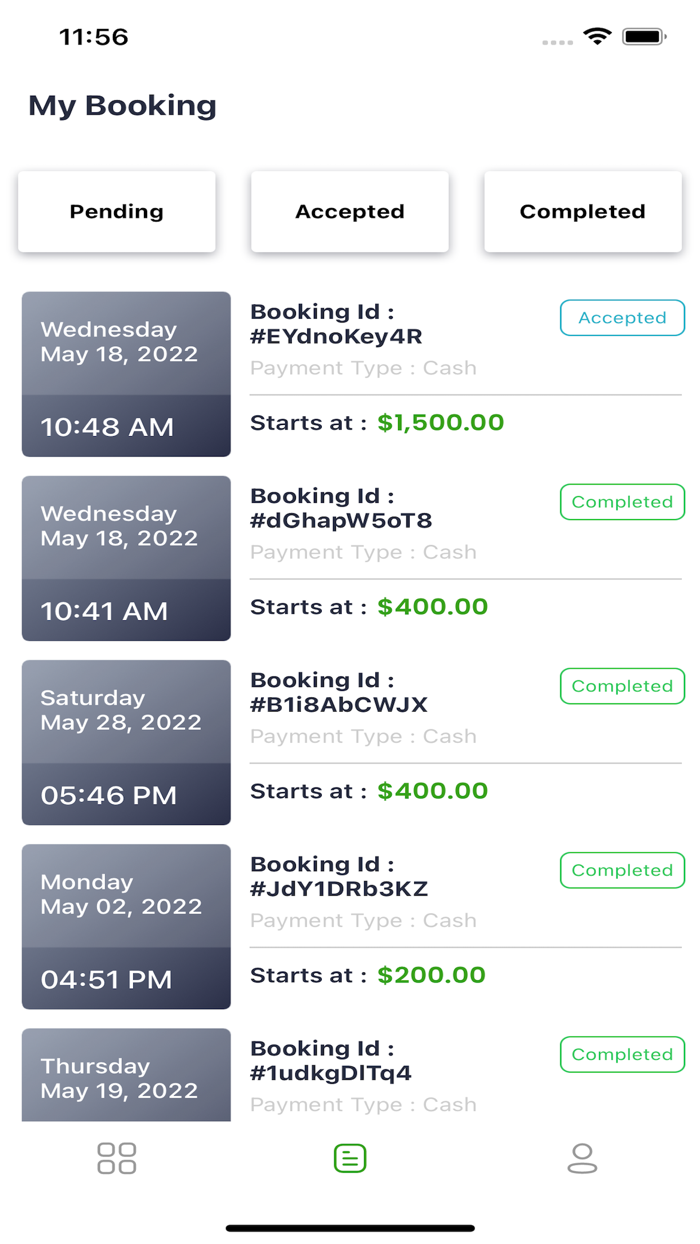Tap Completed badge on booking #dGhapW5oT8

(x=622, y=502)
